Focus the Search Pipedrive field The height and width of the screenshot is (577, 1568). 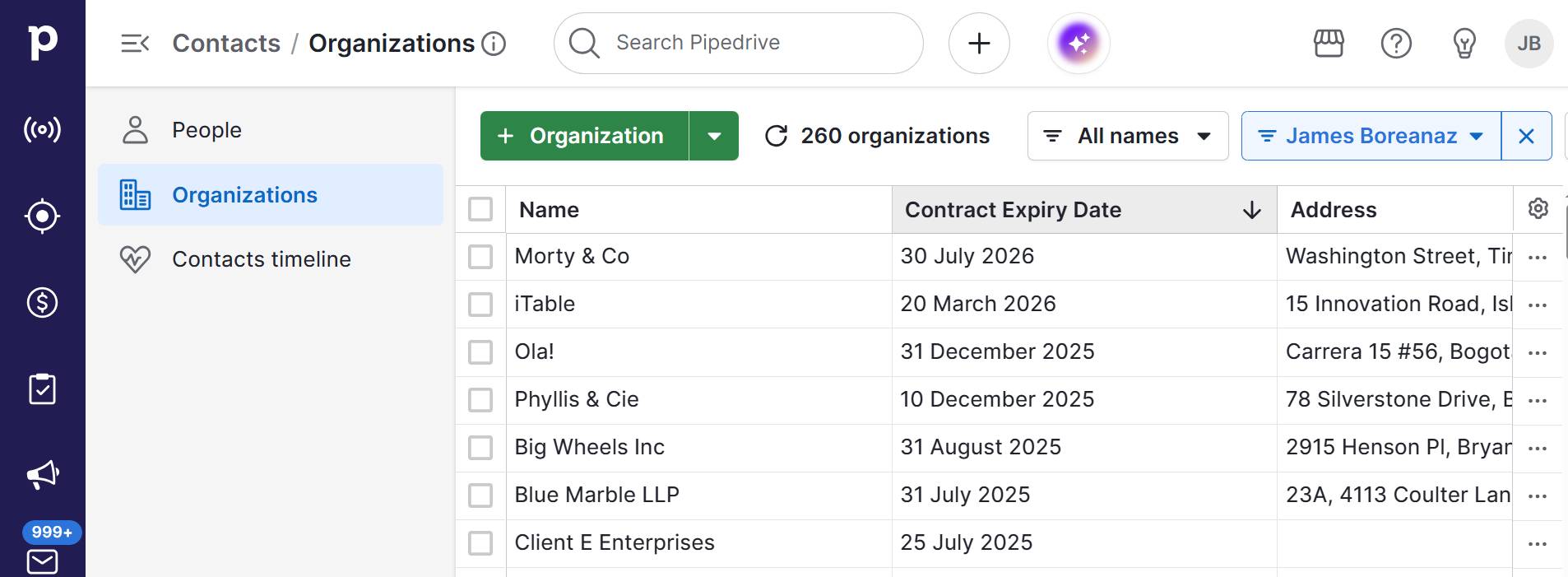coord(739,43)
